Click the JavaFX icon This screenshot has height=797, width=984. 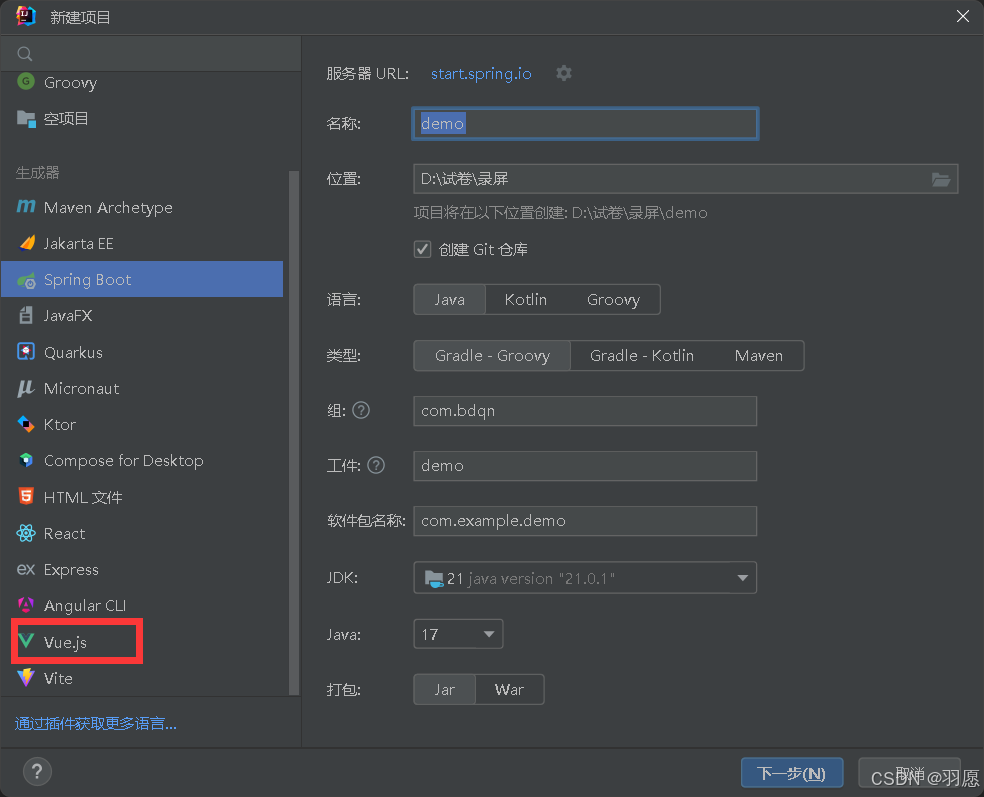26,315
